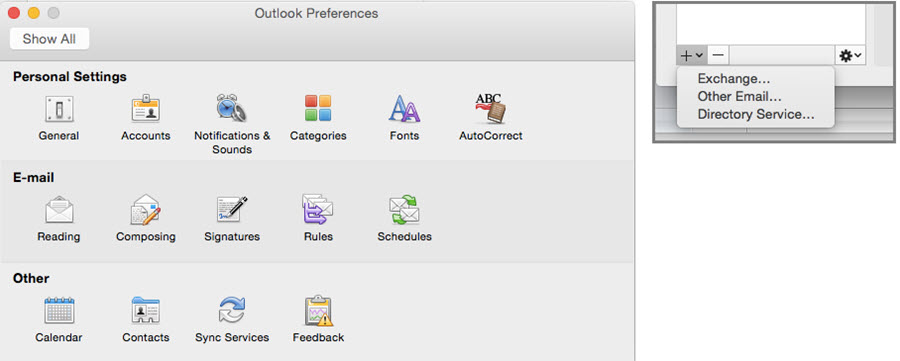
Task: Open the Accounts preferences icon
Action: pyautogui.click(x=145, y=109)
